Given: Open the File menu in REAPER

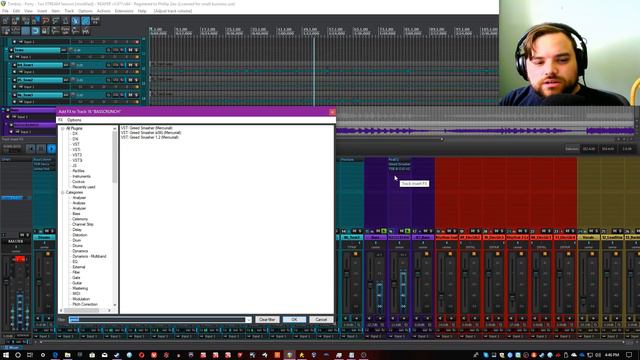Looking at the screenshot, I should point(5,11).
